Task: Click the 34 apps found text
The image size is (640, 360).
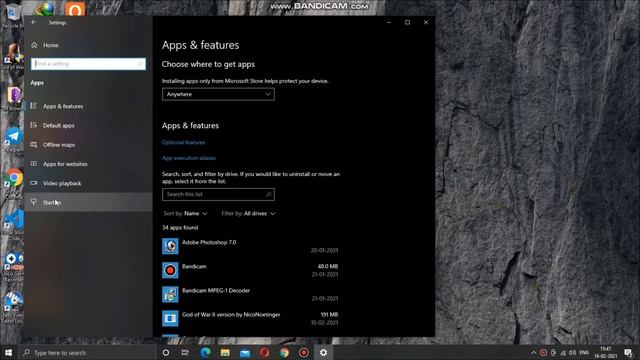Action: (180, 228)
